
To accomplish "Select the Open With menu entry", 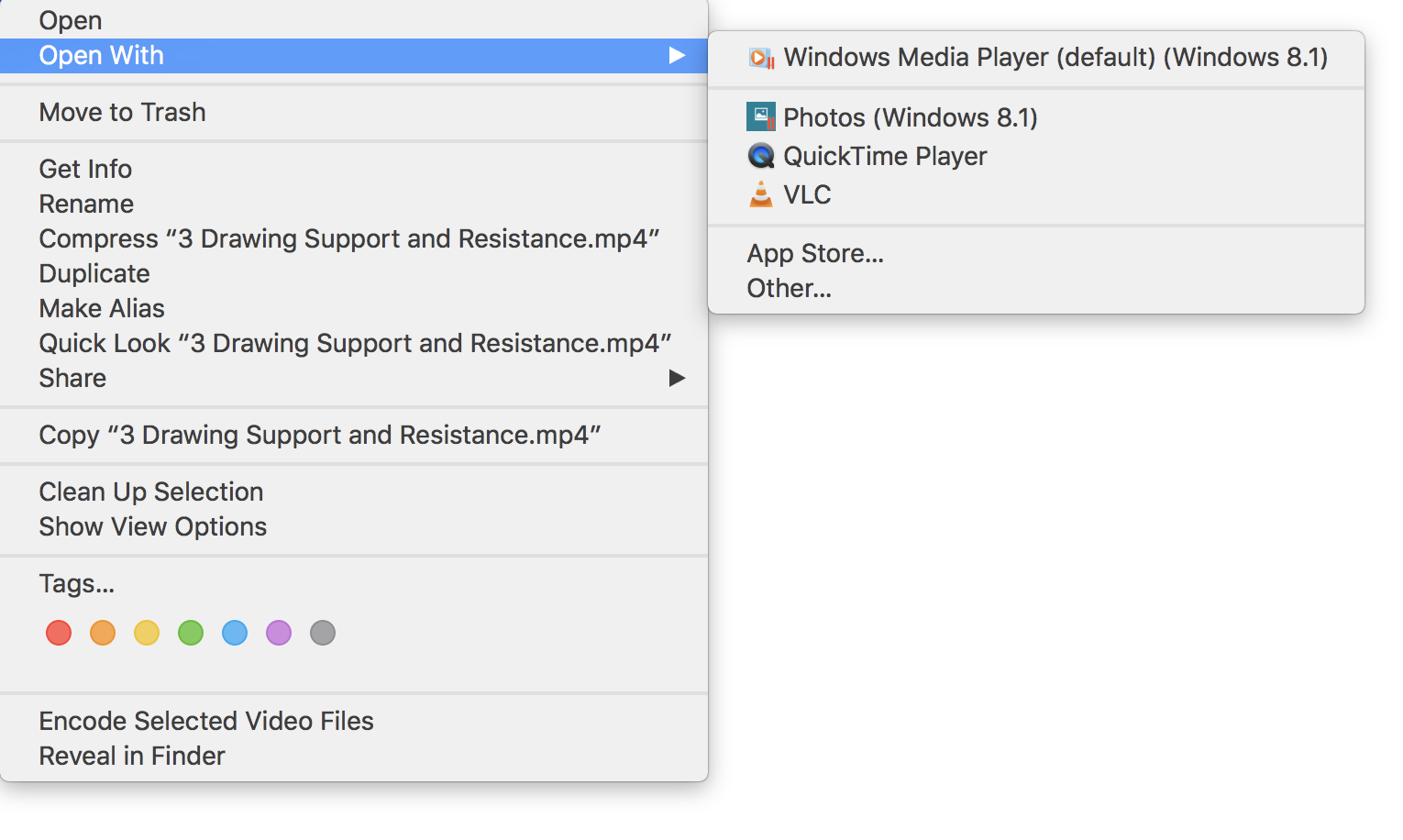I will [x=354, y=56].
